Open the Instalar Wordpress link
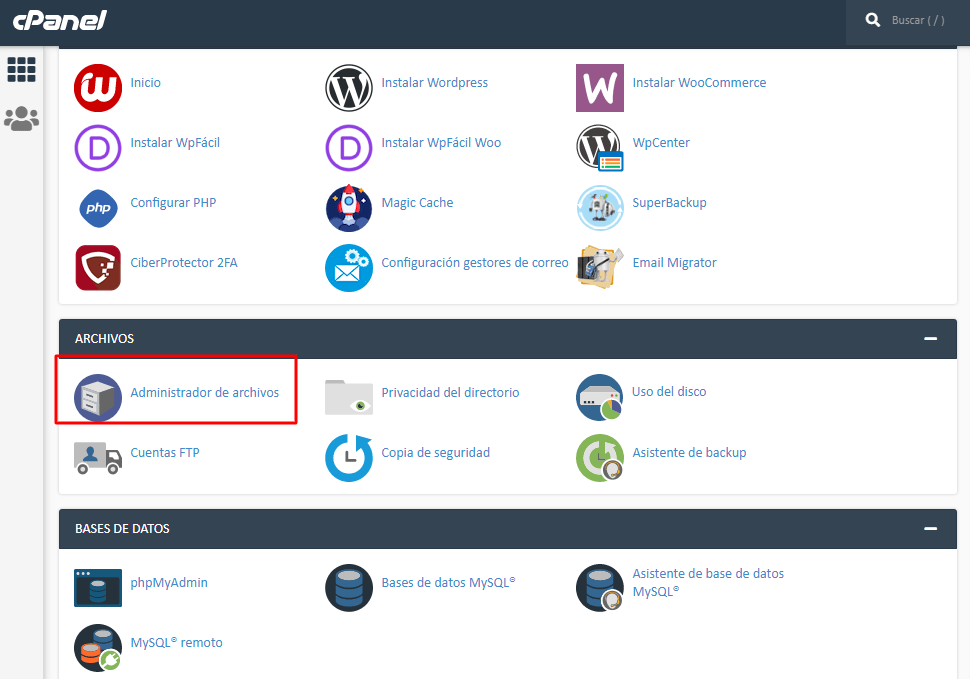970x679 pixels. click(x=434, y=83)
